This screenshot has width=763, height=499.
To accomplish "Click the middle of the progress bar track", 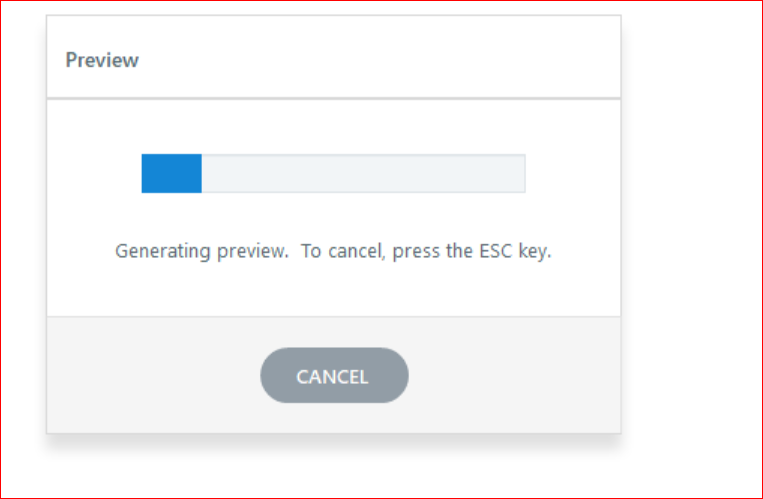I will tap(333, 173).
